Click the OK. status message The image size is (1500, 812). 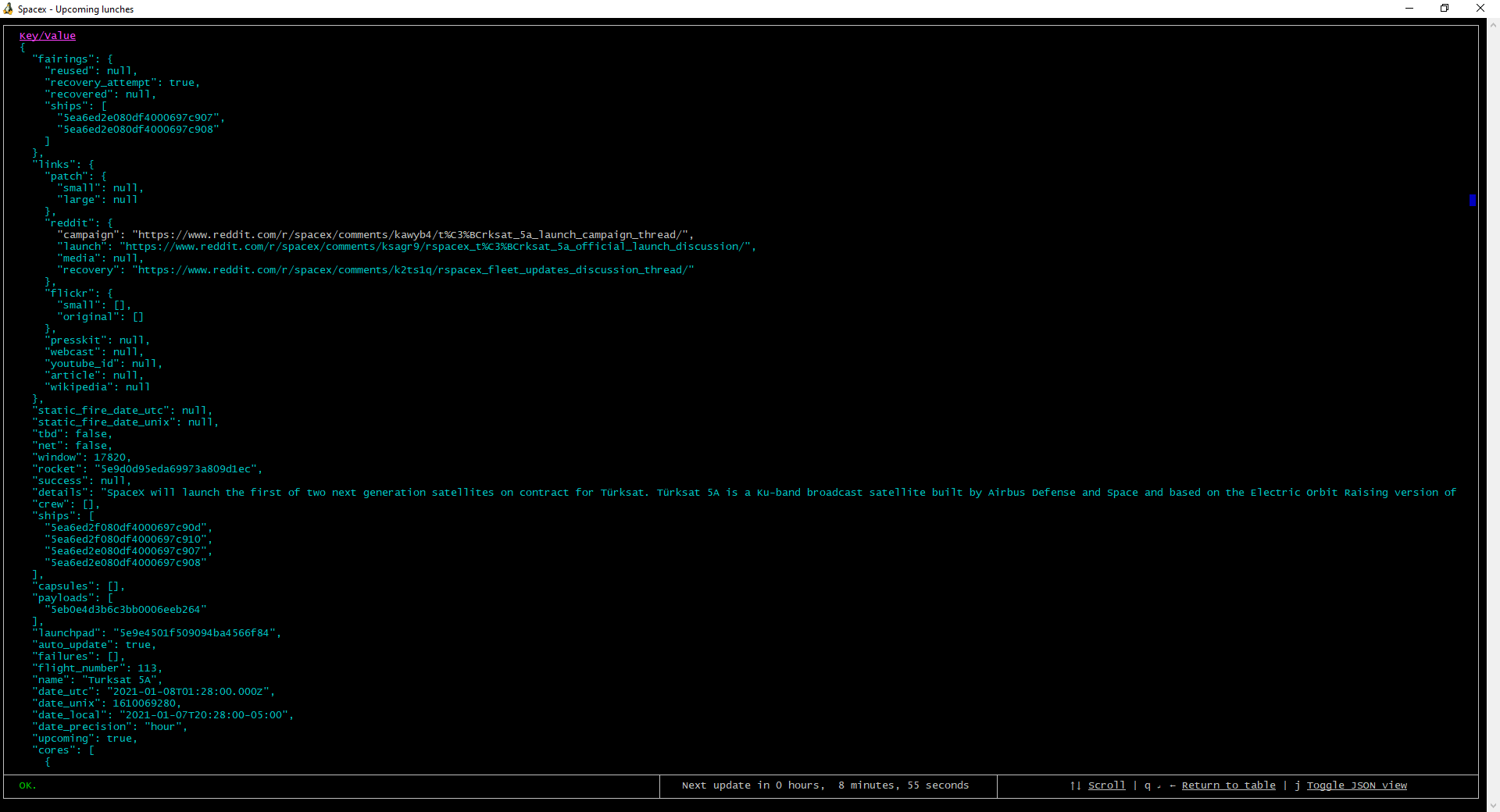coord(28,785)
